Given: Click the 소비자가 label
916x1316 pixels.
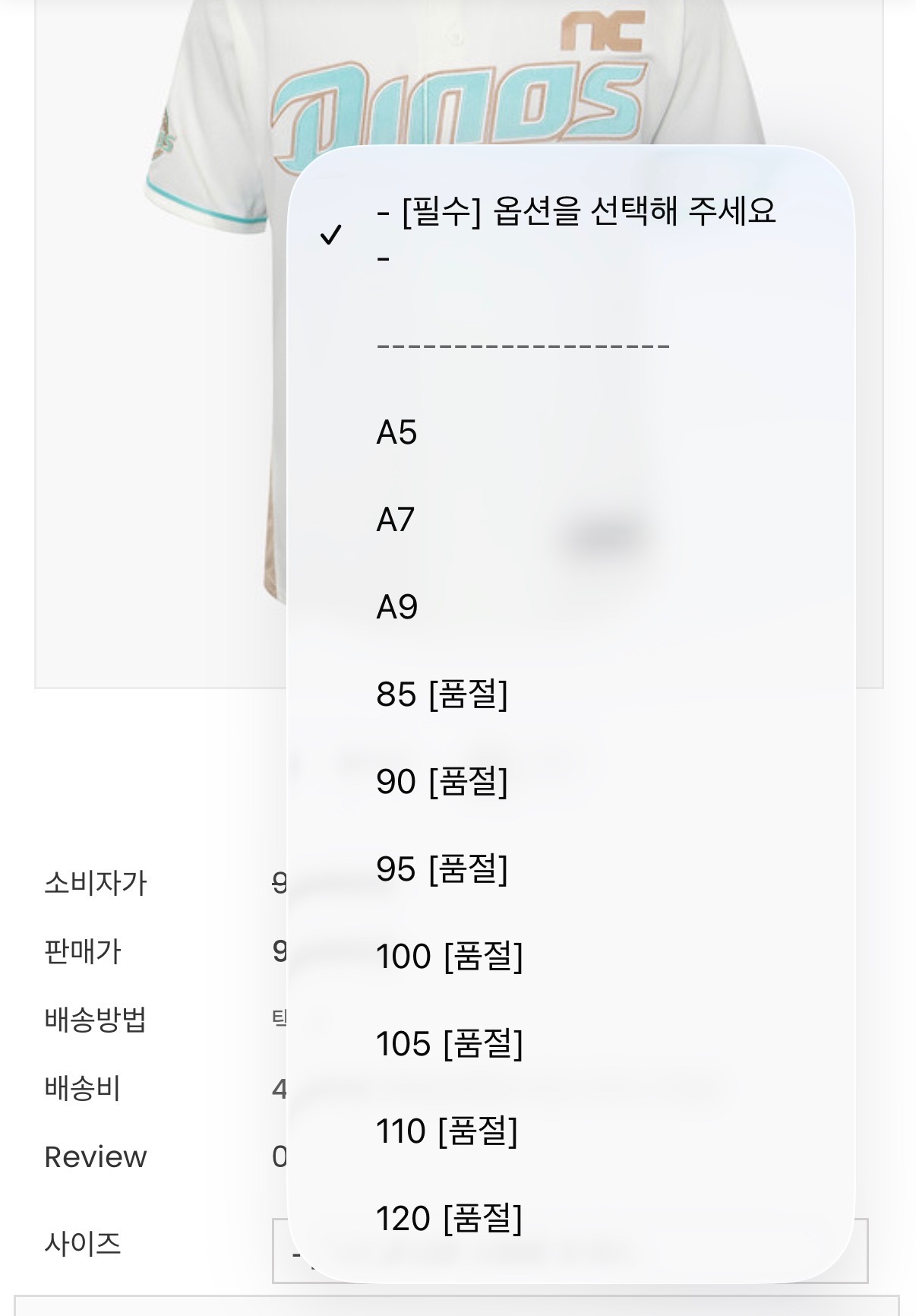Looking at the screenshot, I should 95,883.
